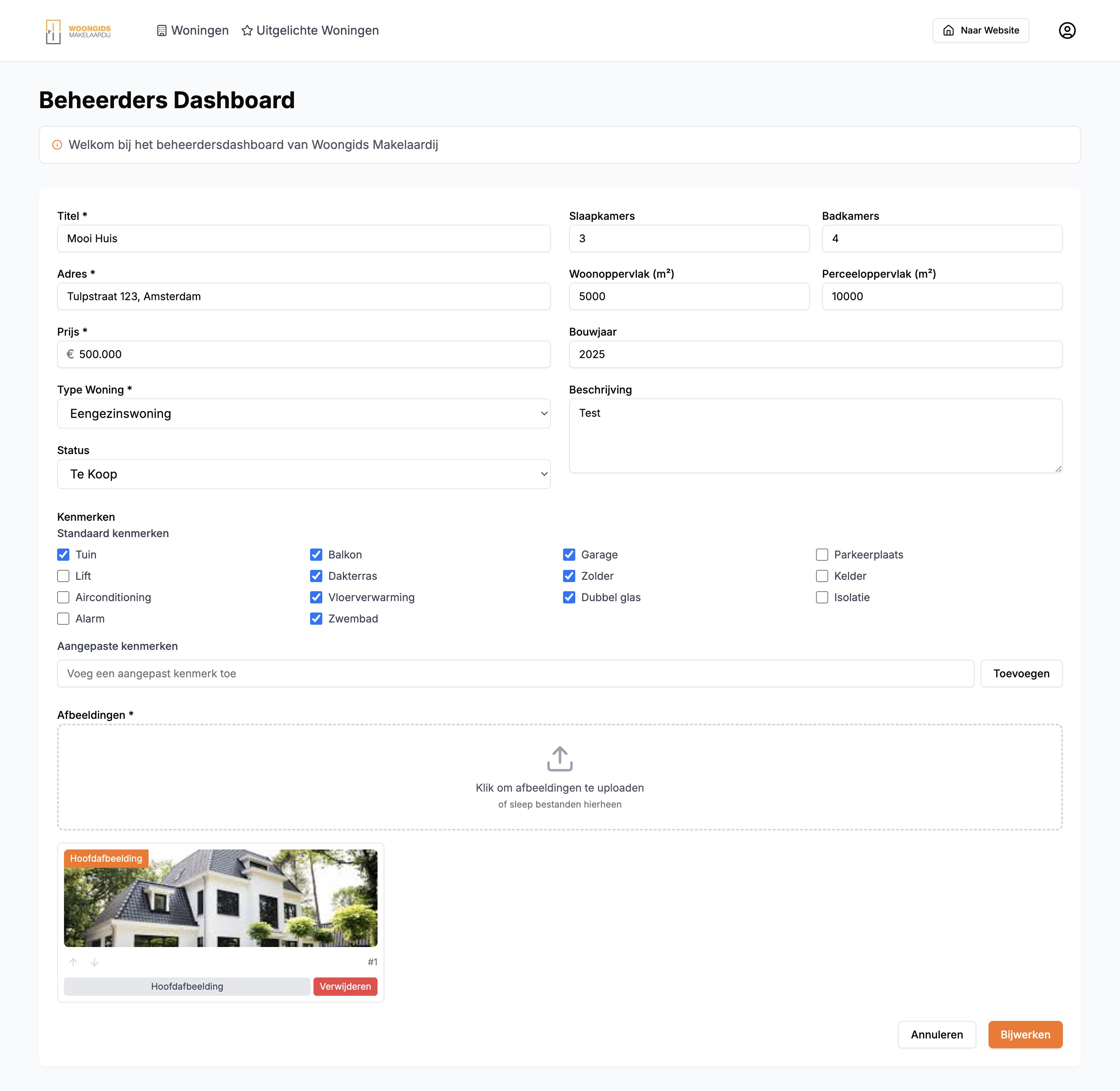Move image #1 up with the arrow

[x=73, y=962]
